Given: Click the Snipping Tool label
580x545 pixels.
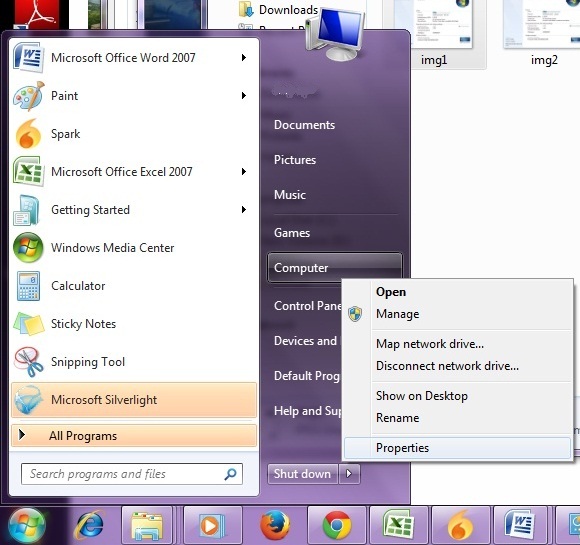Looking at the screenshot, I should pyautogui.click(x=88, y=362).
